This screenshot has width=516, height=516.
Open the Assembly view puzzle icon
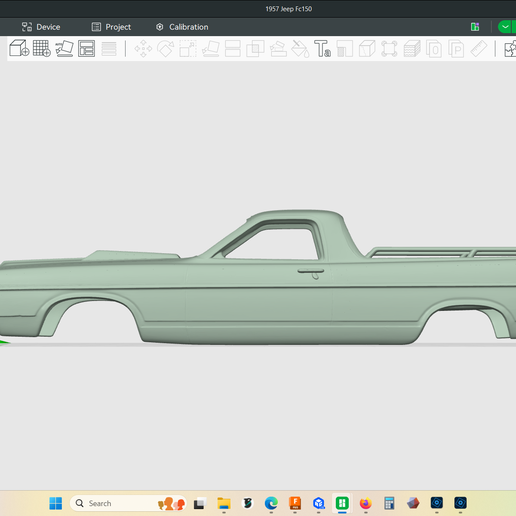[x=510, y=49]
